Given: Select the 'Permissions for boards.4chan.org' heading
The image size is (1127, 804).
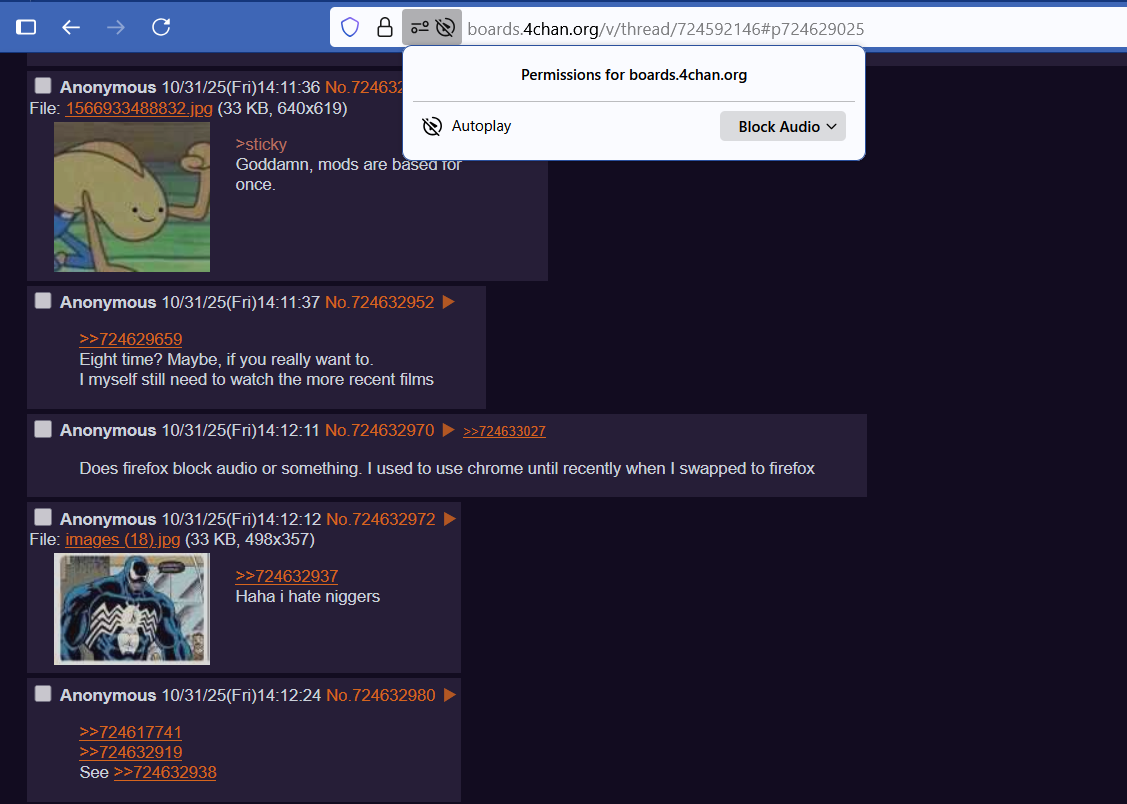Looking at the screenshot, I should point(634,75).
